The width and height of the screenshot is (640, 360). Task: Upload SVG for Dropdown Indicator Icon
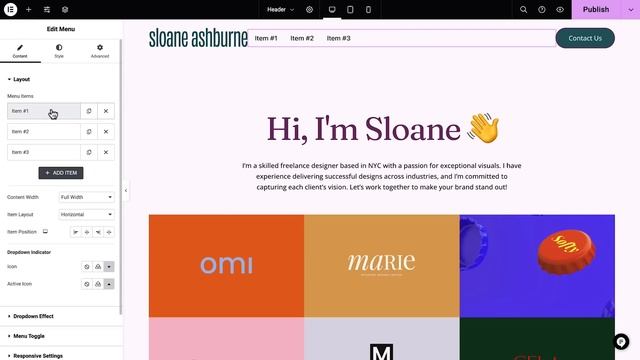[98, 267]
